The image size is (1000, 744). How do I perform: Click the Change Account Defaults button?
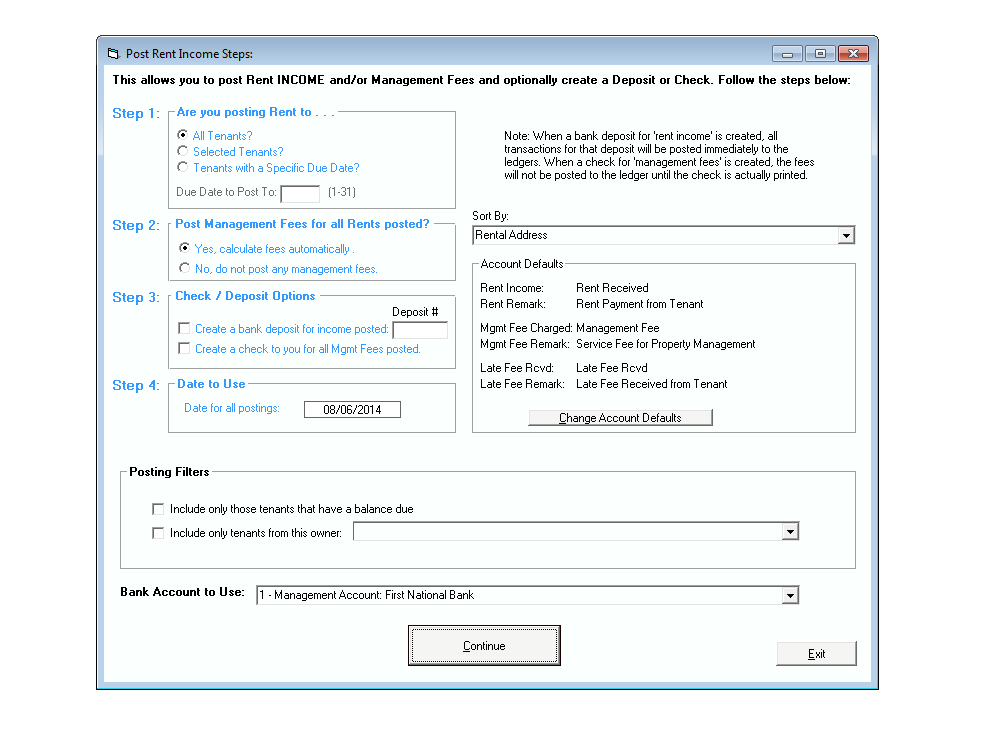tap(620, 417)
